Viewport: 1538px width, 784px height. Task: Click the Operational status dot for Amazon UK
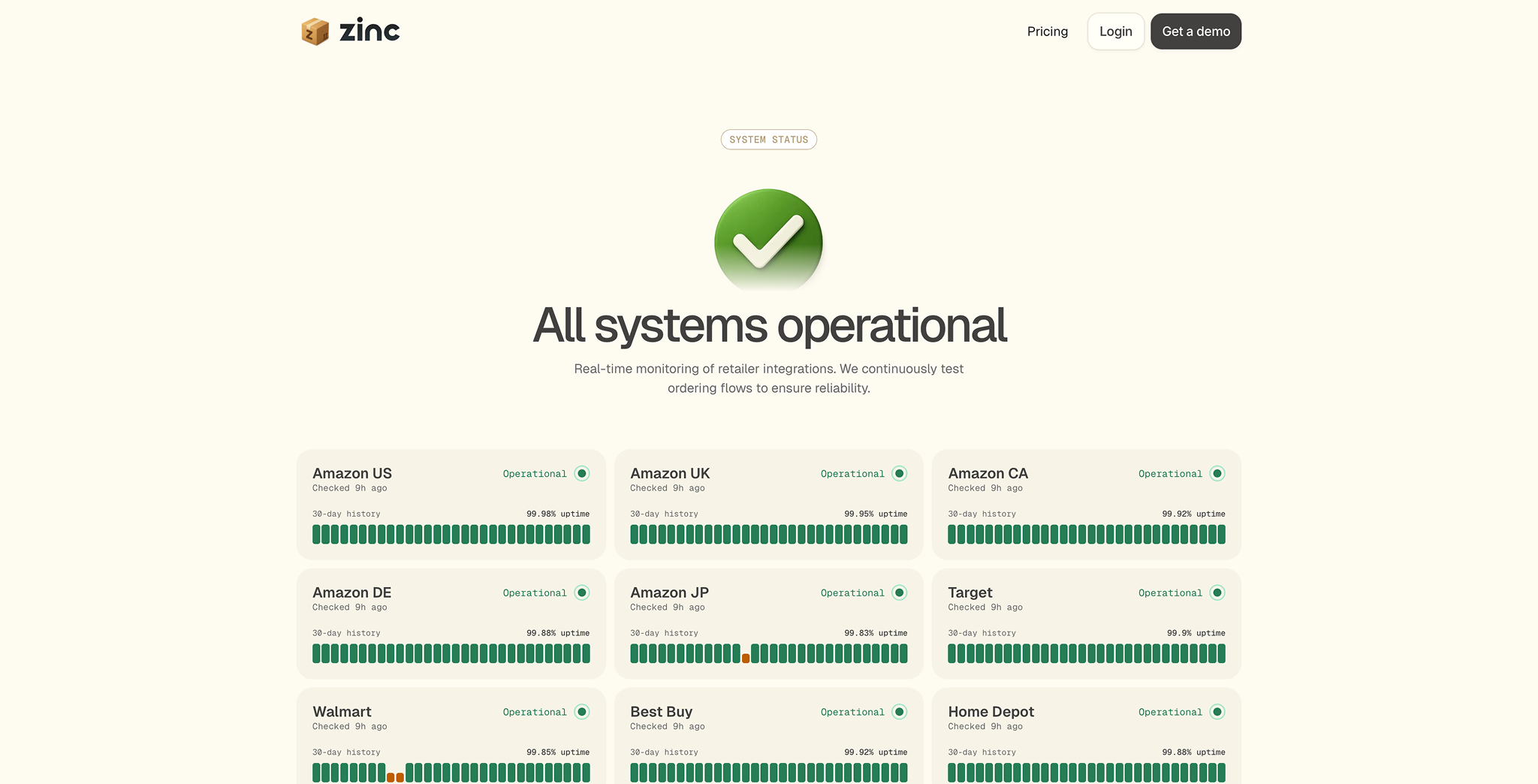(900, 473)
